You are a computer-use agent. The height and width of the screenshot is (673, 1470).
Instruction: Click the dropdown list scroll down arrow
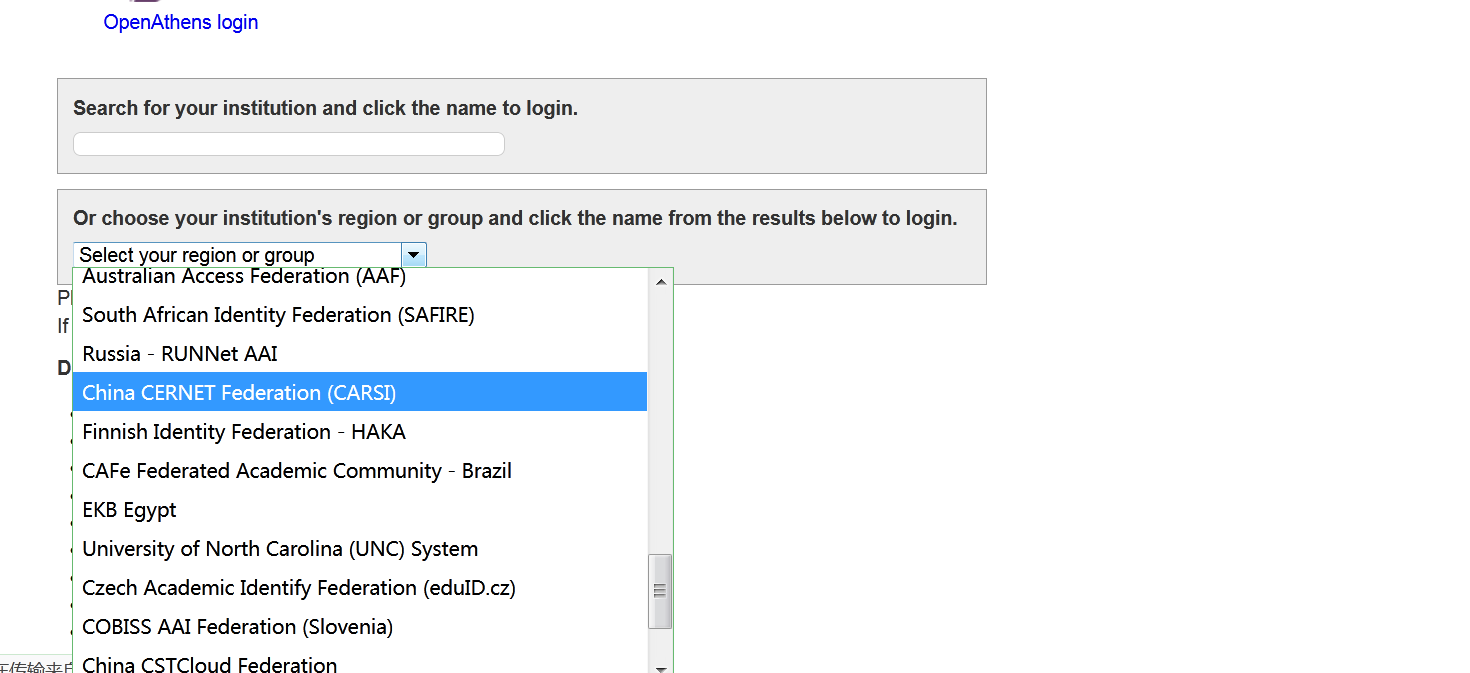pyautogui.click(x=660, y=668)
